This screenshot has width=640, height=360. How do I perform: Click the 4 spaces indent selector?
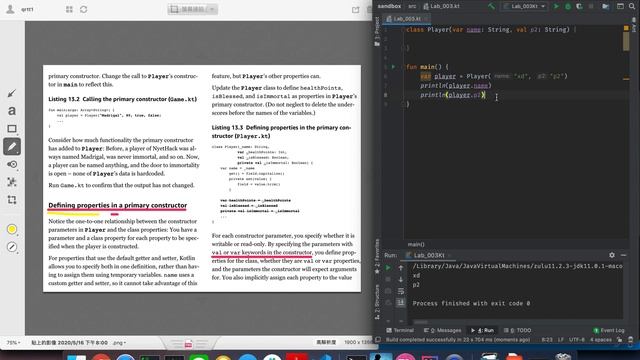pos(601,340)
